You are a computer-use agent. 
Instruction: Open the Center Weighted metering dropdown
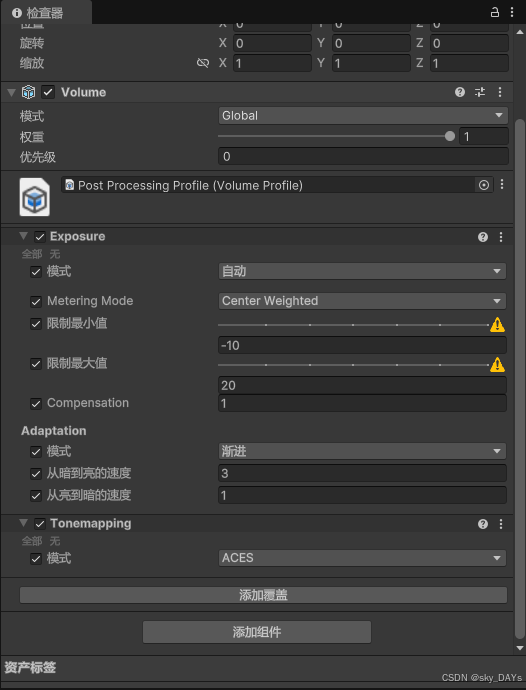point(362,301)
